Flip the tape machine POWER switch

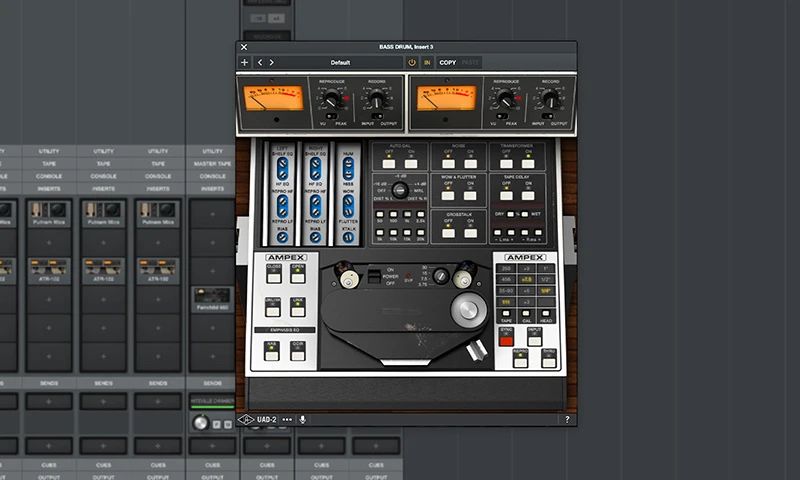click(374, 276)
